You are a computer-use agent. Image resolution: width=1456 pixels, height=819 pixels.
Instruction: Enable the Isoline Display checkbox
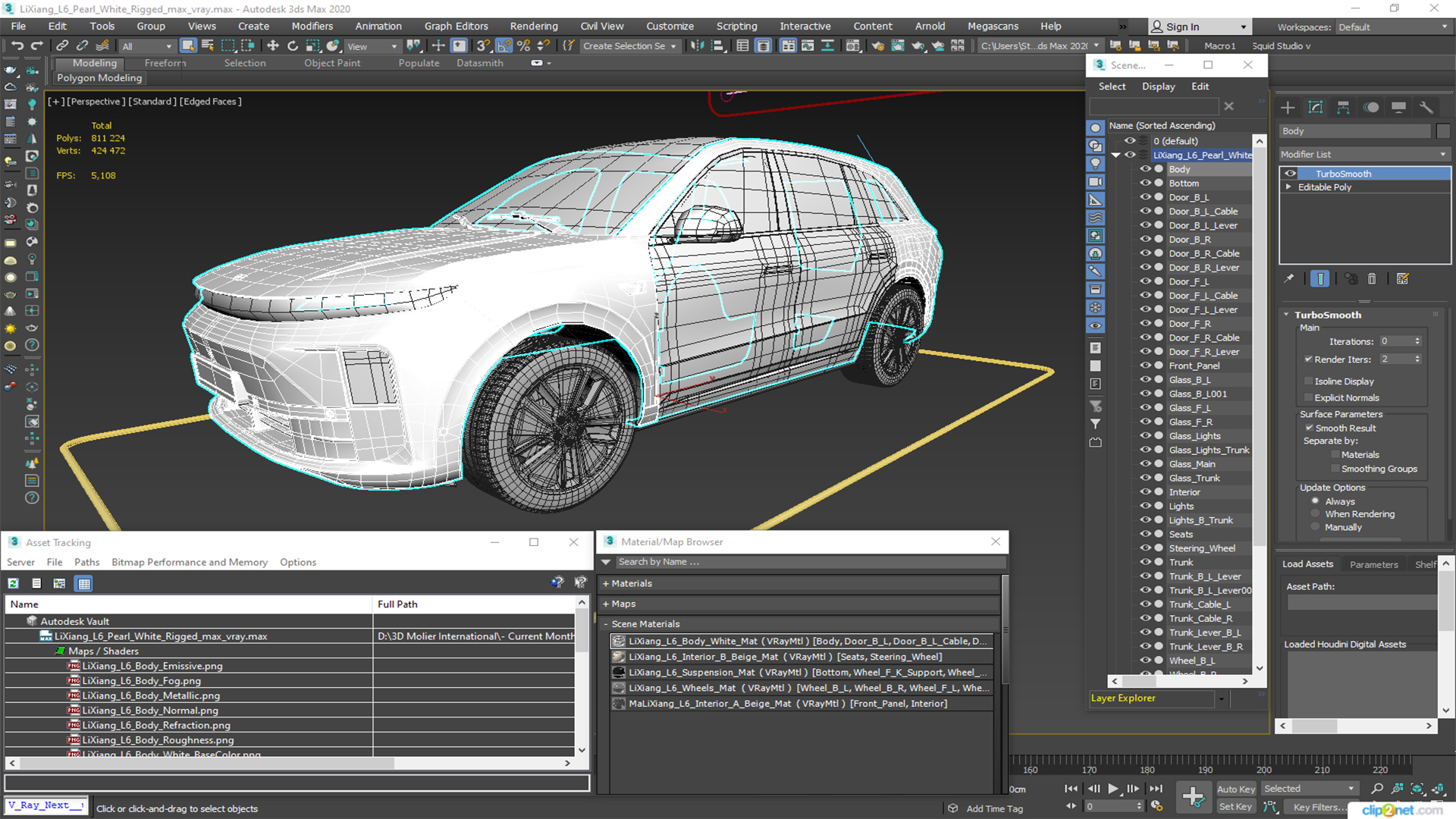coord(1308,381)
